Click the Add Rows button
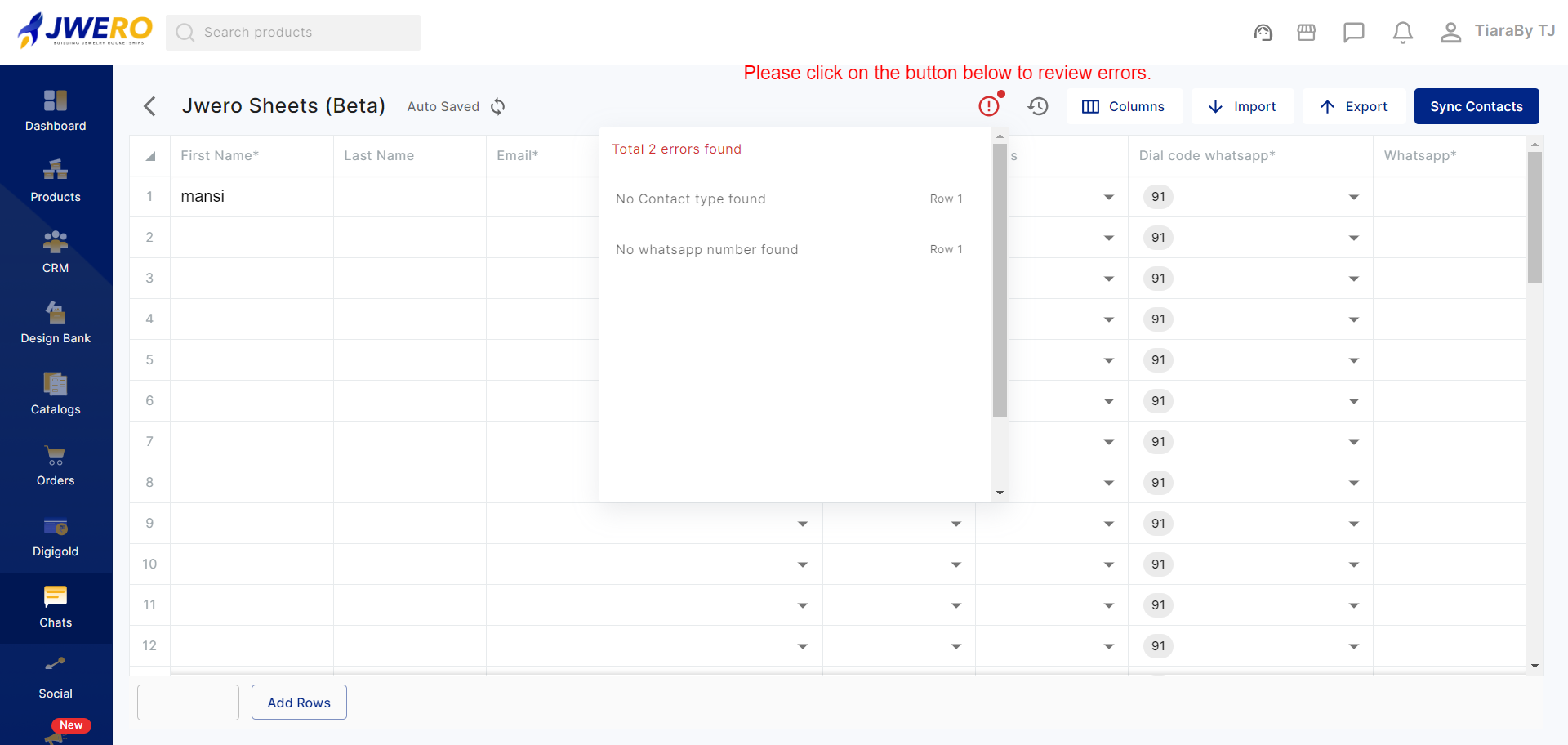This screenshot has width=1568, height=745. [x=299, y=703]
